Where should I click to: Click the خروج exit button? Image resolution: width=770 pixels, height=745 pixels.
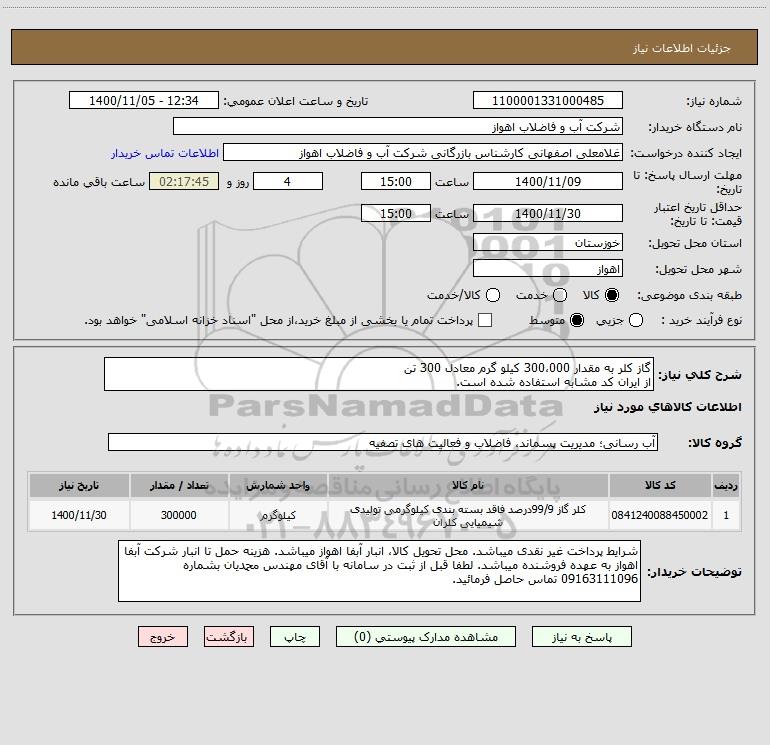163,637
